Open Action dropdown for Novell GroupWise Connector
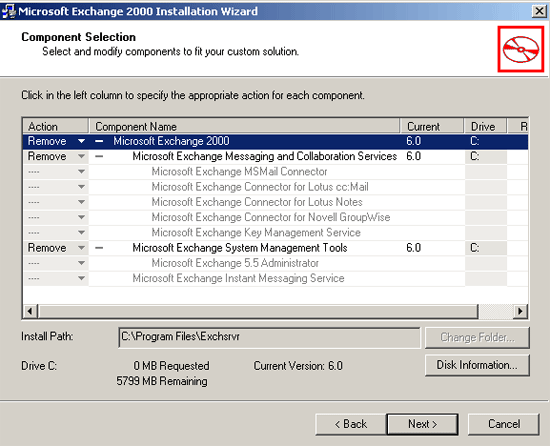The width and height of the screenshot is (550, 446). 81,217
